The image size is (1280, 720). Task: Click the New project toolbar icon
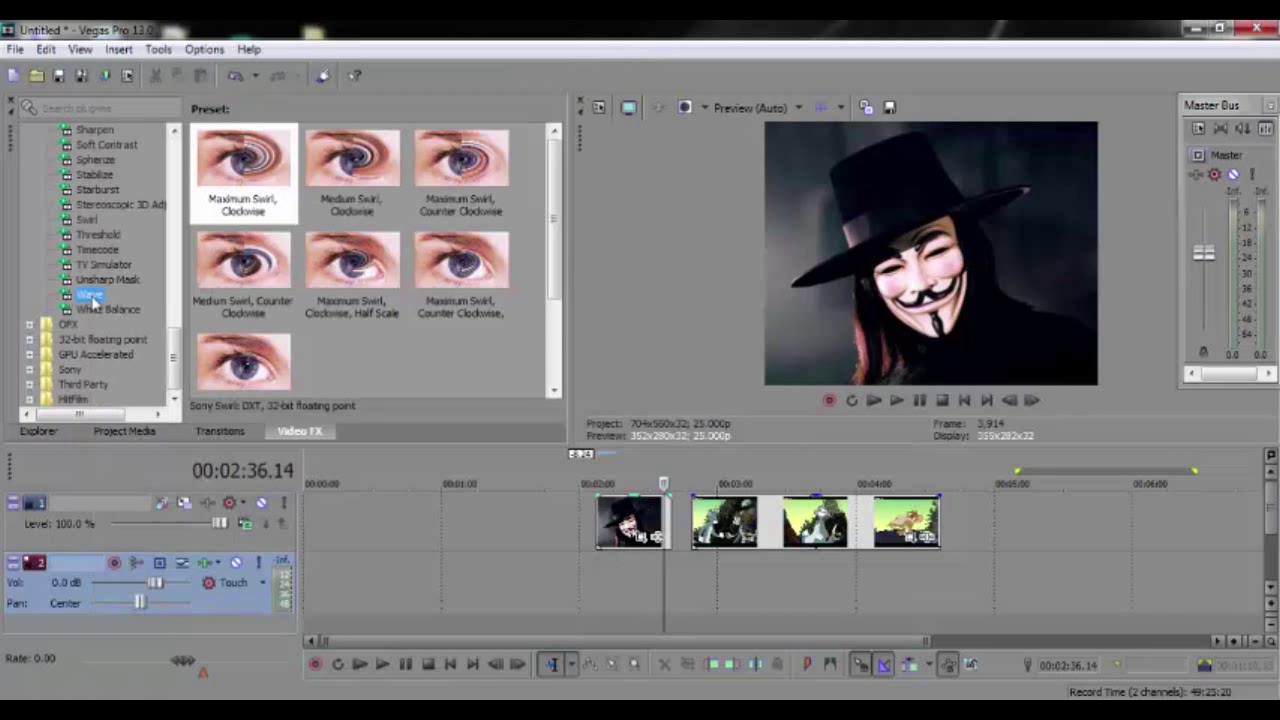point(13,76)
